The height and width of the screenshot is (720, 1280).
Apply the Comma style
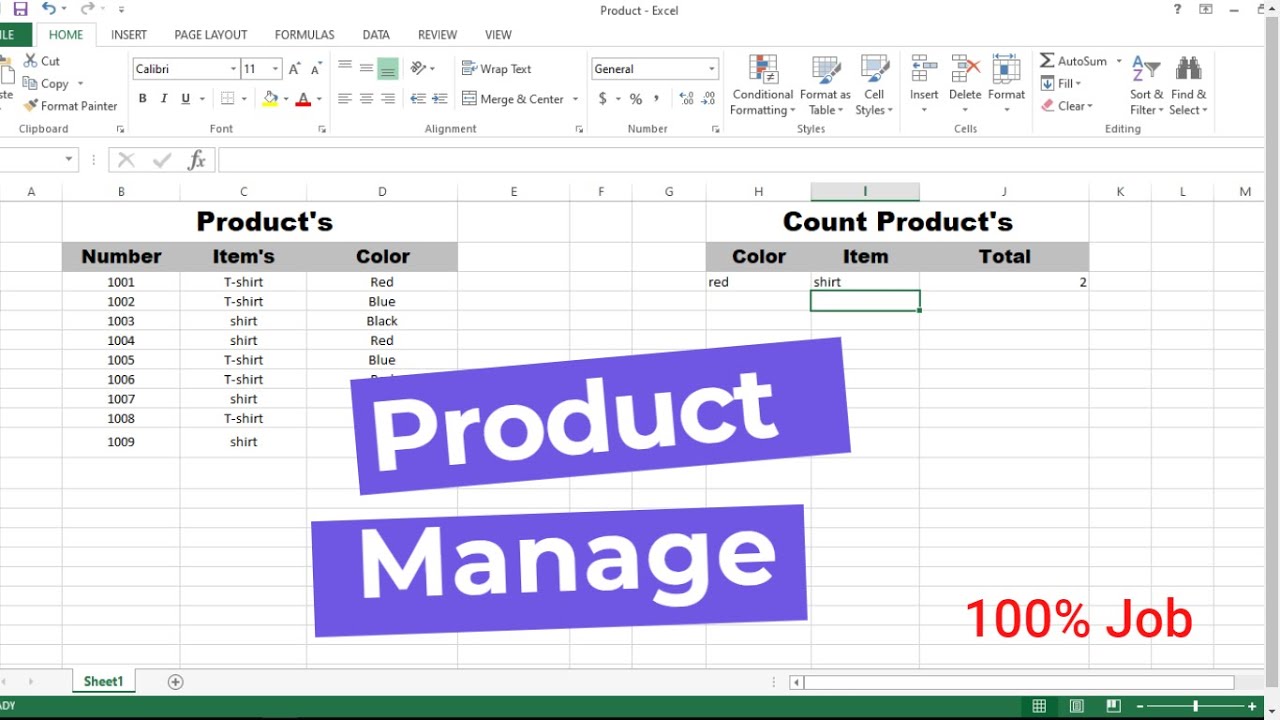[x=657, y=99]
